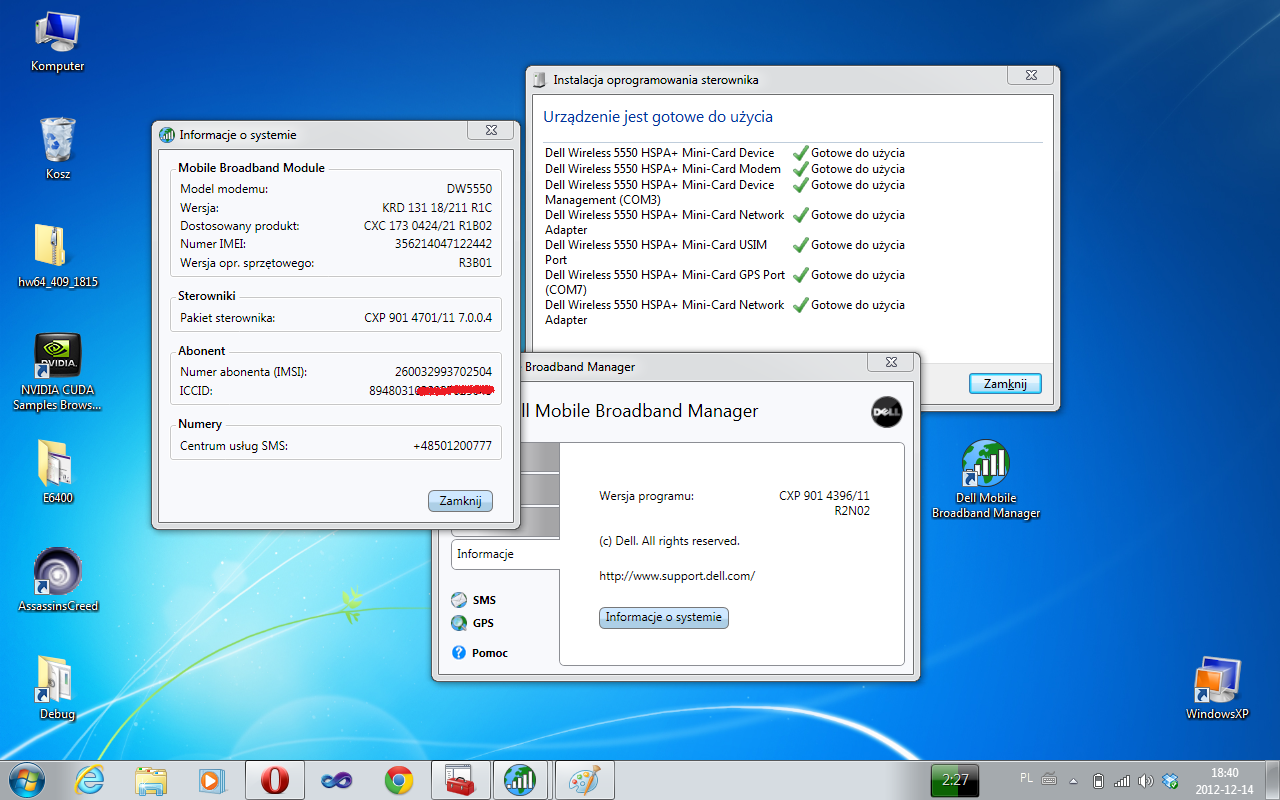Screen dimensions: 1280x800
Task: Select the Informacje tab in Broadband Manager
Action: tap(505, 554)
